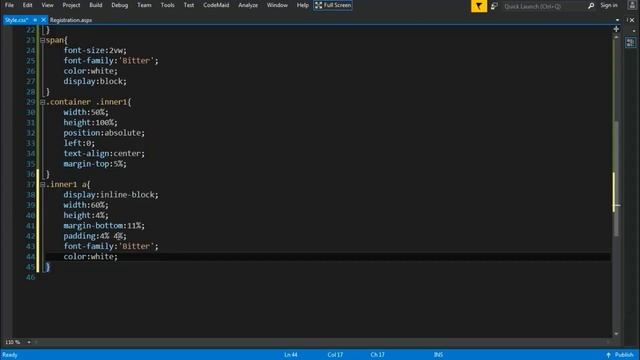This screenshot has width=640, height=360.
Task: Open the Window menu
Action: [x=277, y=5]
